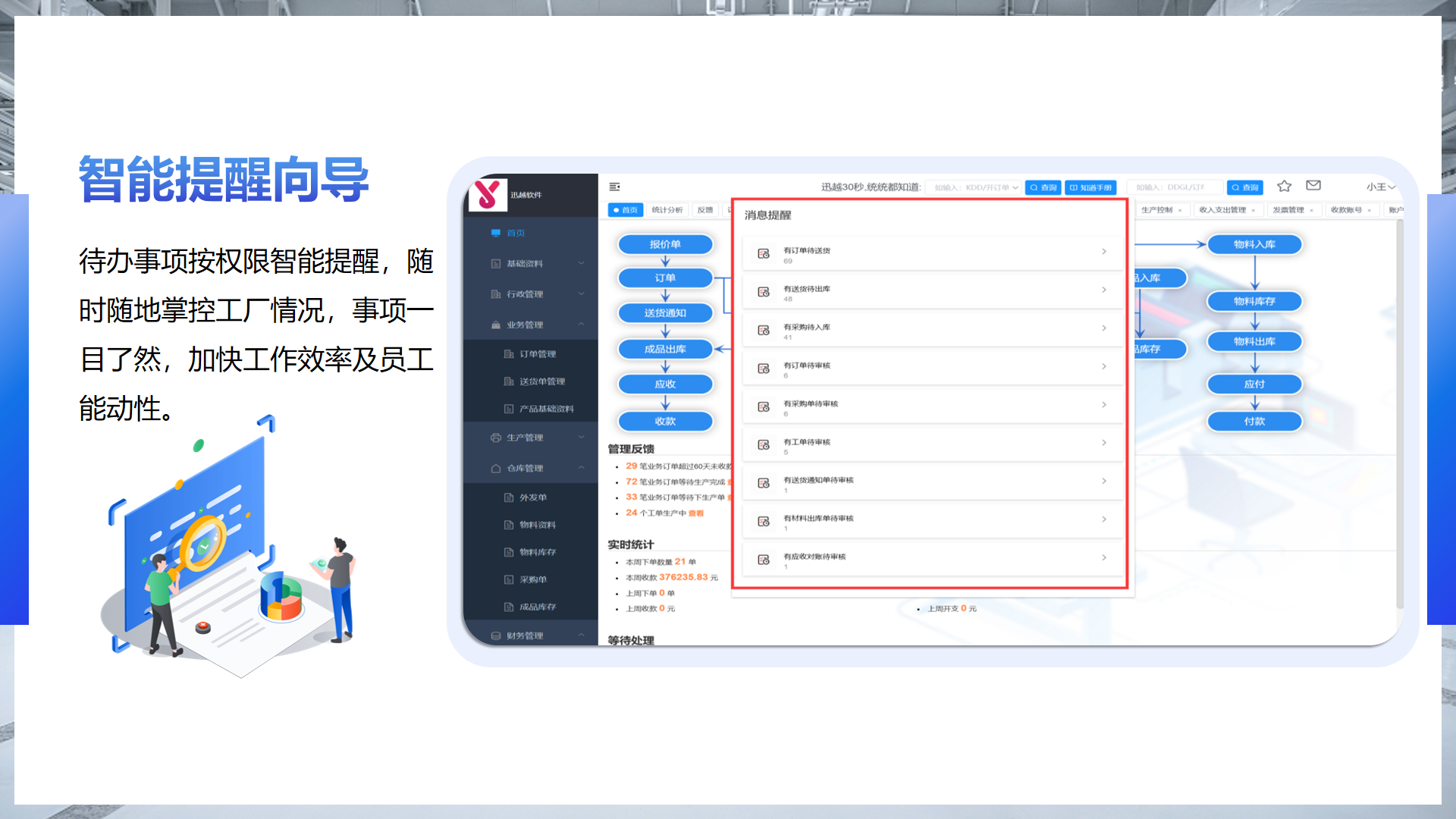Open the mail envelope message icon
Screen dimensions: 1456x819
pos(1313,185)
